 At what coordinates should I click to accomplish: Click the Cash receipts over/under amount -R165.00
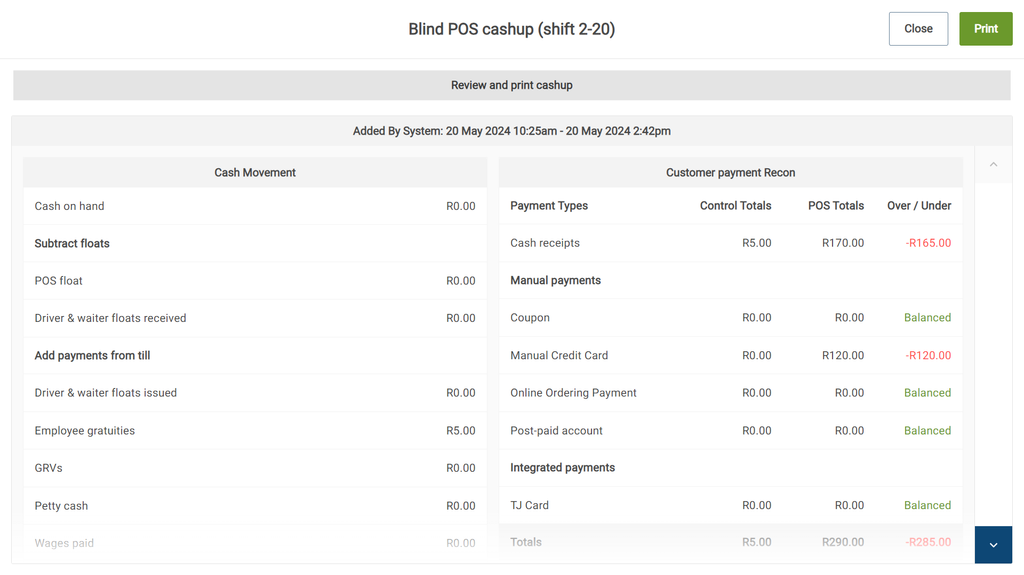pyautogui.click(x=928, y=243)
